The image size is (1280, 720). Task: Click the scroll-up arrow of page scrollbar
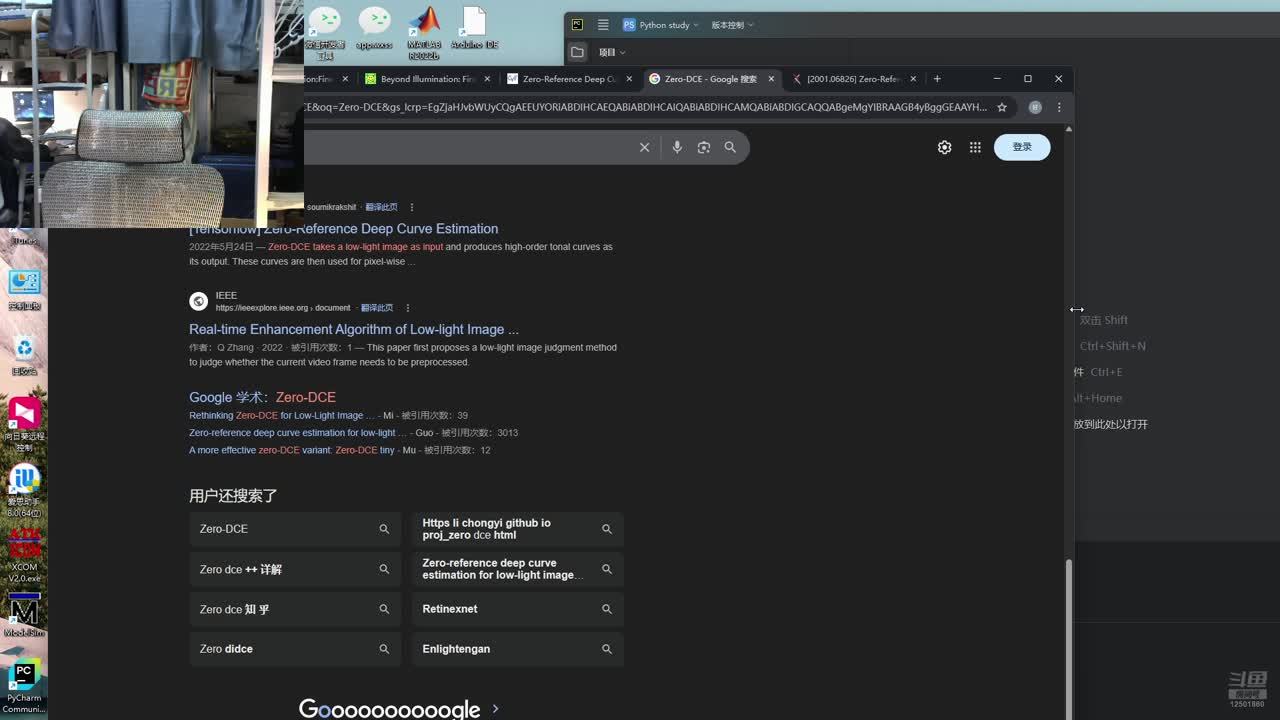pos(1068,129)
